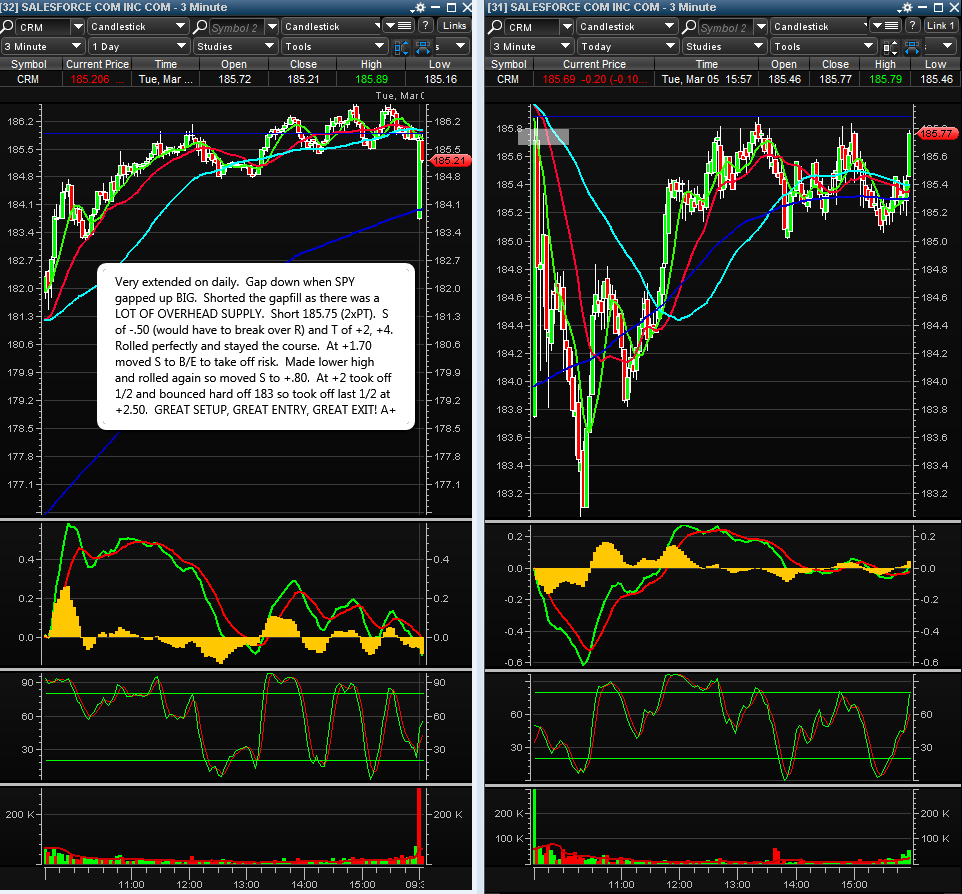The height and width of the screenshot is (894, 962).
Task: Click the Symbol 2 search magnifier in window [32]
Action: (200, 26)
